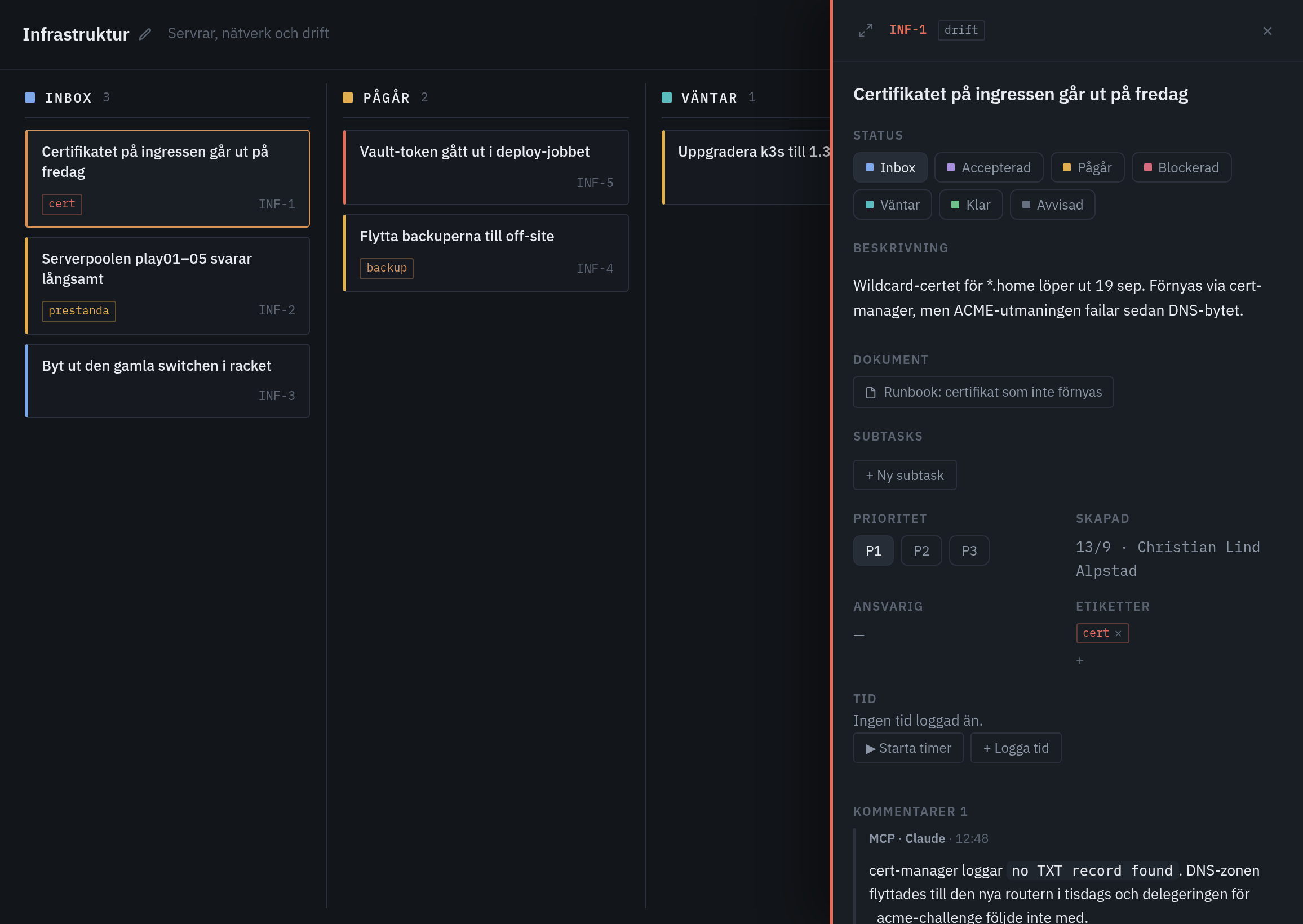Click the Wildcard-certet description text
This screenshot has height=924, width=1303.
click(x=1057, y=298)
